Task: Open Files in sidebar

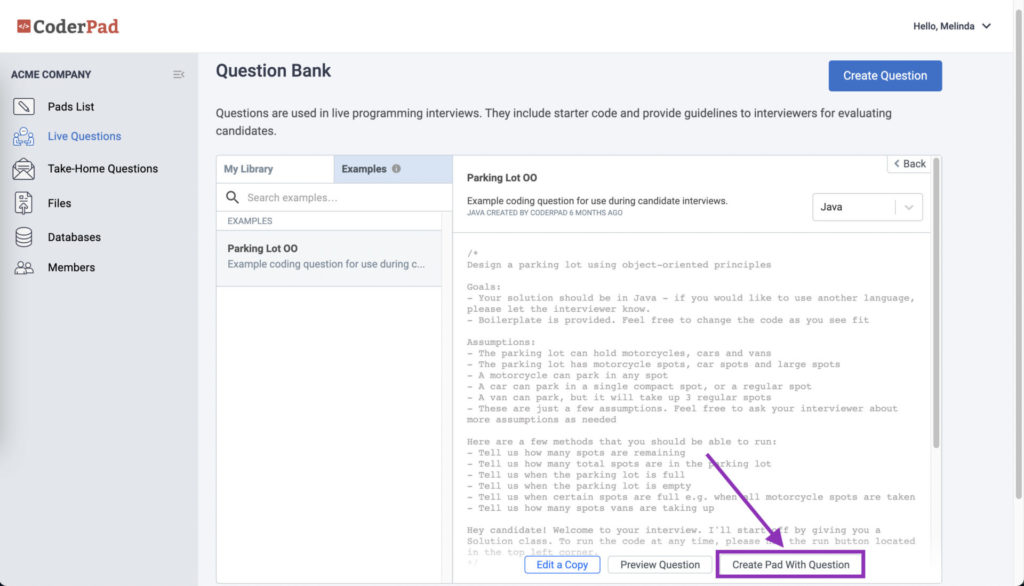Action: 59,203
